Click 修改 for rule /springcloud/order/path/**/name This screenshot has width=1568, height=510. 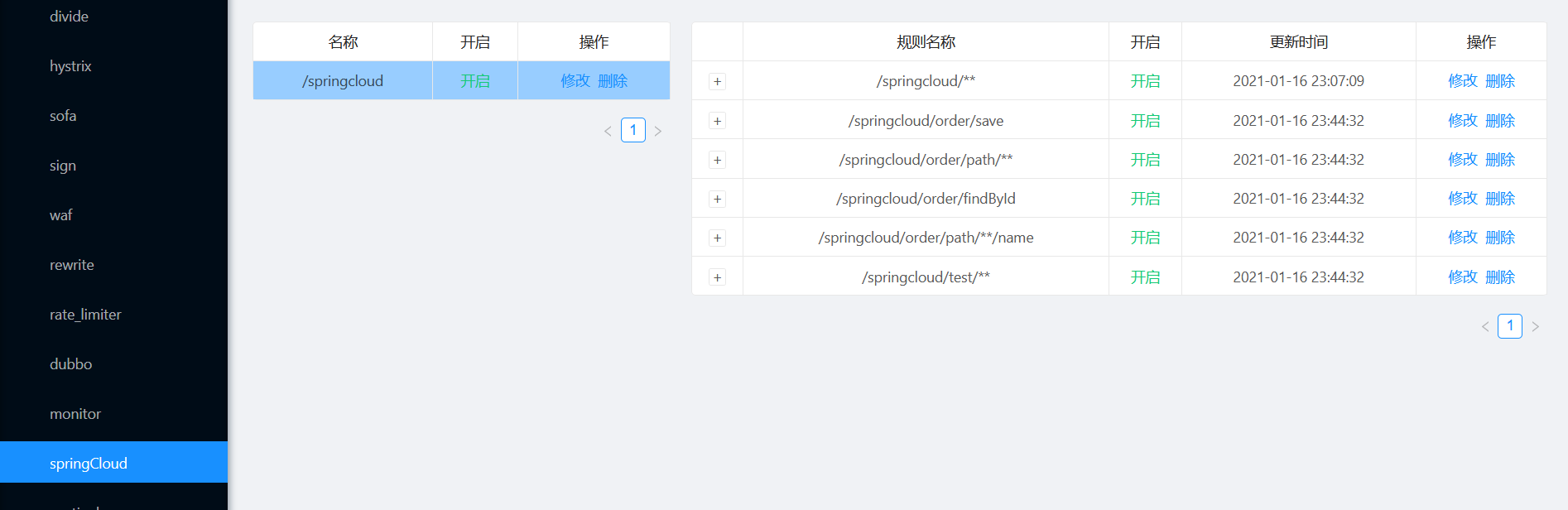point(1463,238)
